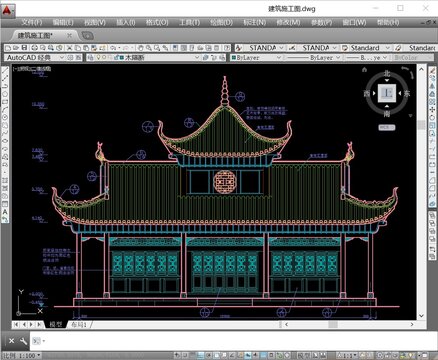Screen dimensions: 438x360
Task: Open the Standard table style dropdown
Action: [x=388, y=48]
